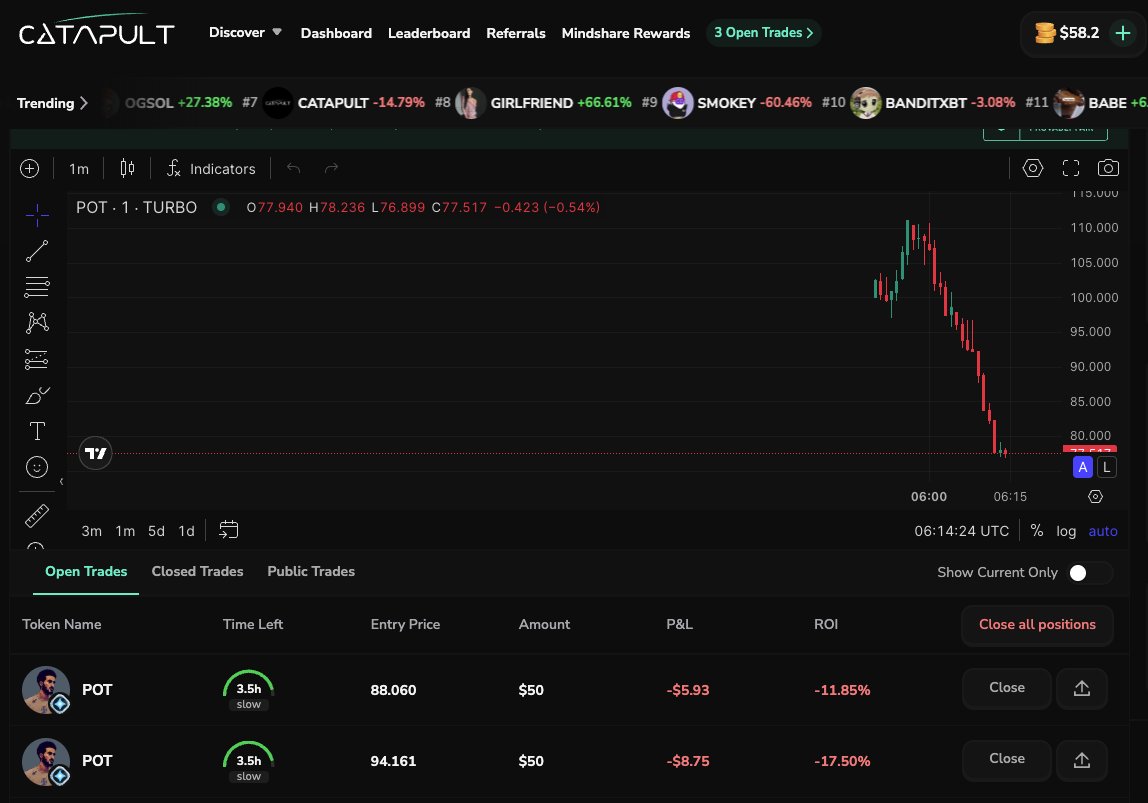1148x803 pixels.
Task: Open the emoji icons tool
Action: [37, 467]
